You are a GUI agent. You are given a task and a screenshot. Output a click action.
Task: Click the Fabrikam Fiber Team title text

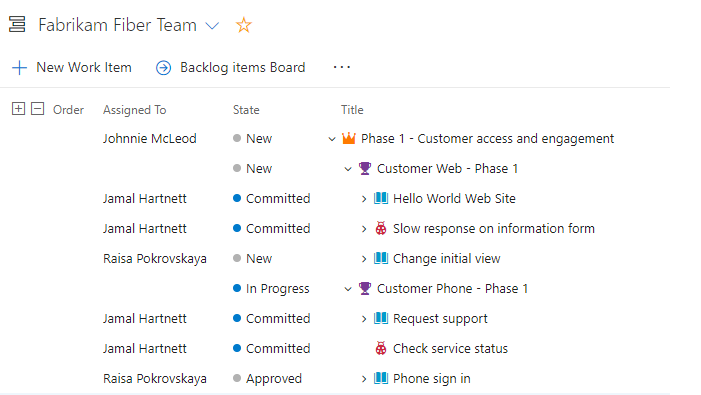pyautogui.click(x=118, y=25)
